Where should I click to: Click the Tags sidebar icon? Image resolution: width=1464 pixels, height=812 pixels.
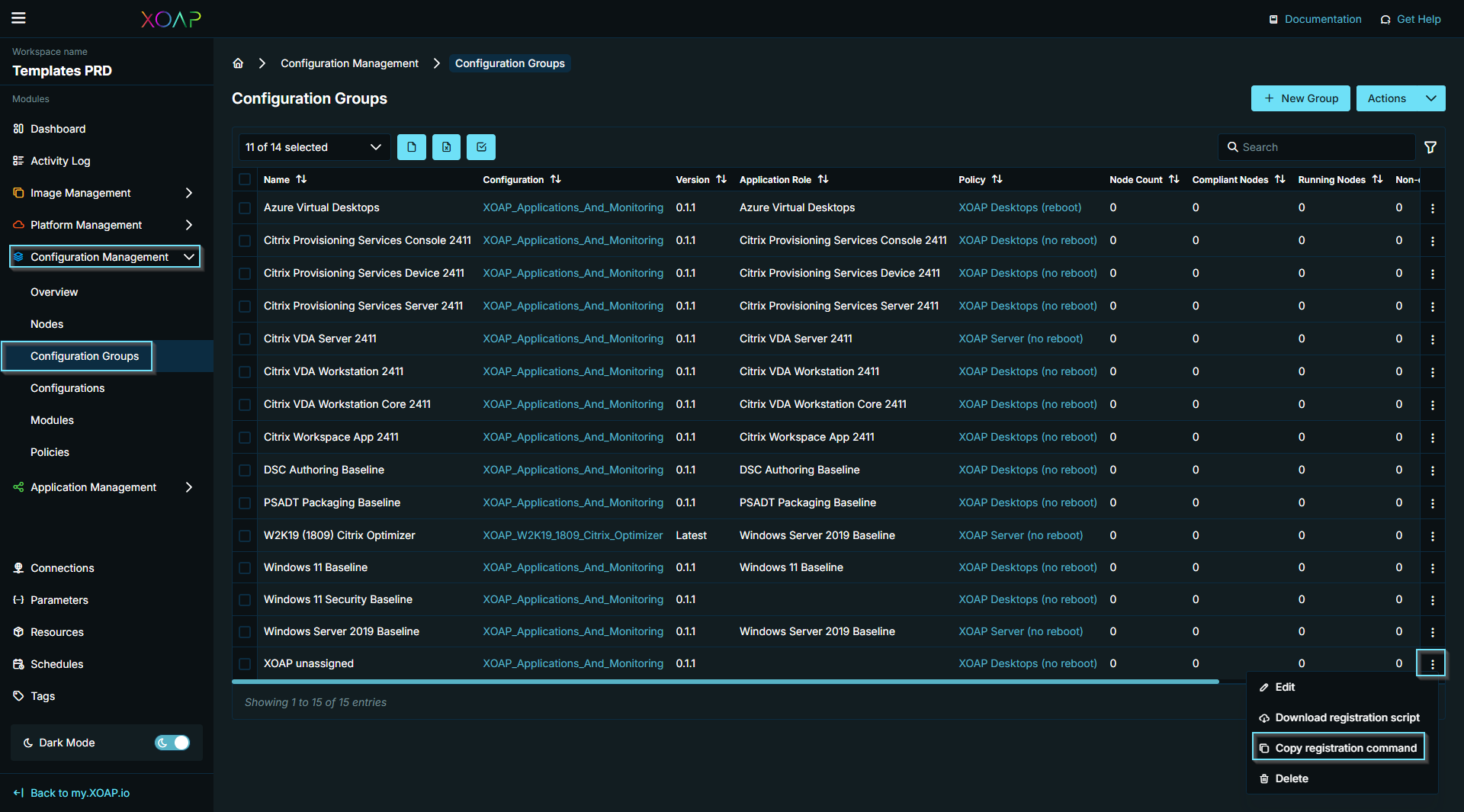click(18, 695)
